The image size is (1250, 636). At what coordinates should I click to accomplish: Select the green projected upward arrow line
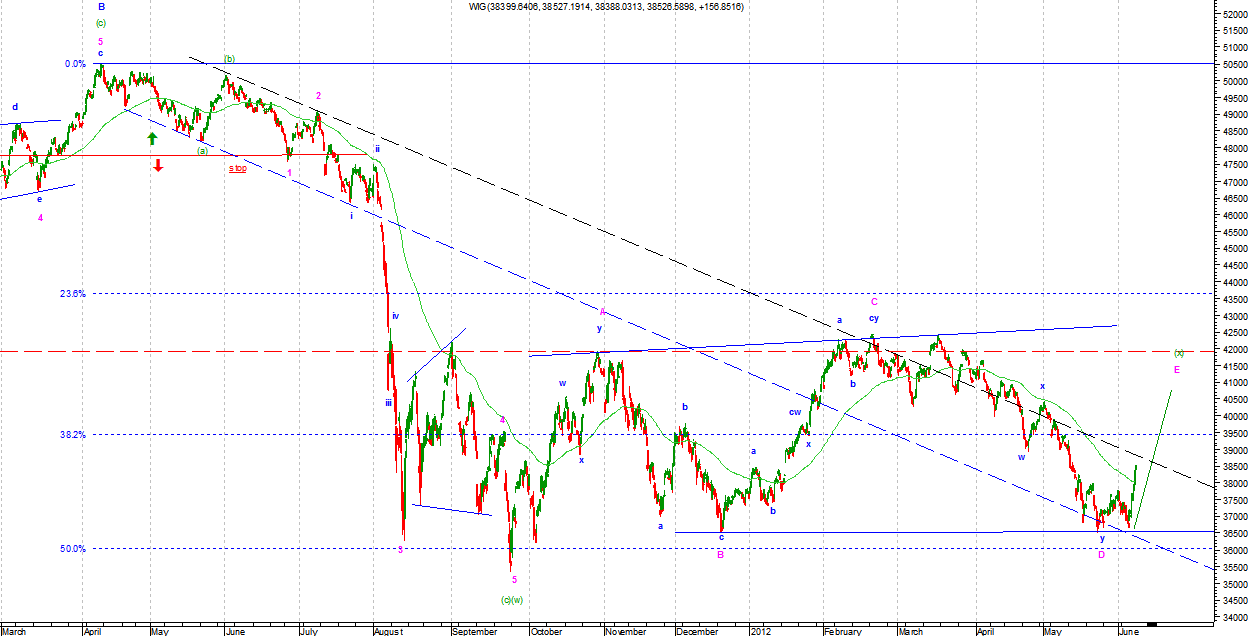1155,445
